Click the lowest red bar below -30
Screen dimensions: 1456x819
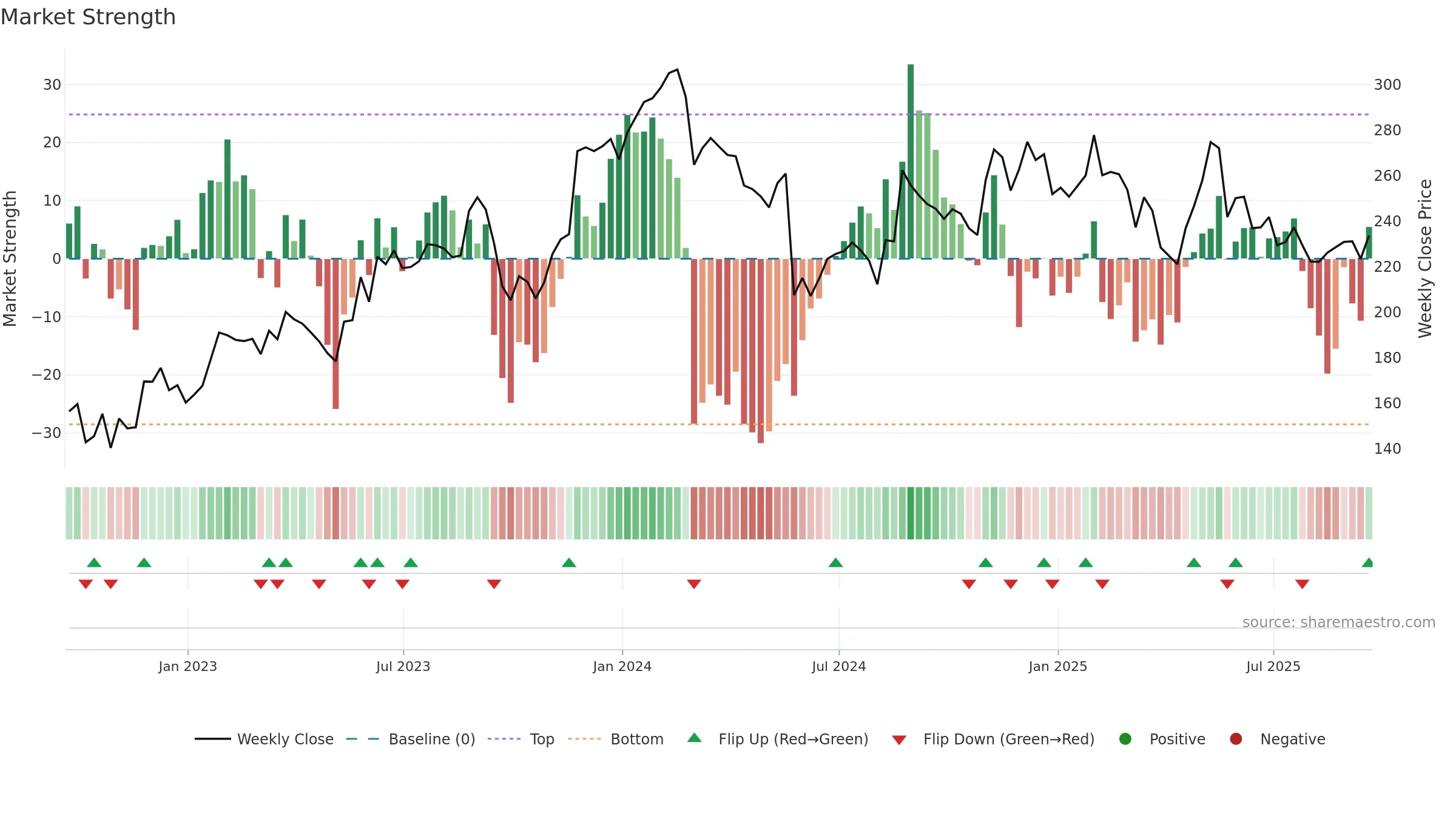point(761,351)
